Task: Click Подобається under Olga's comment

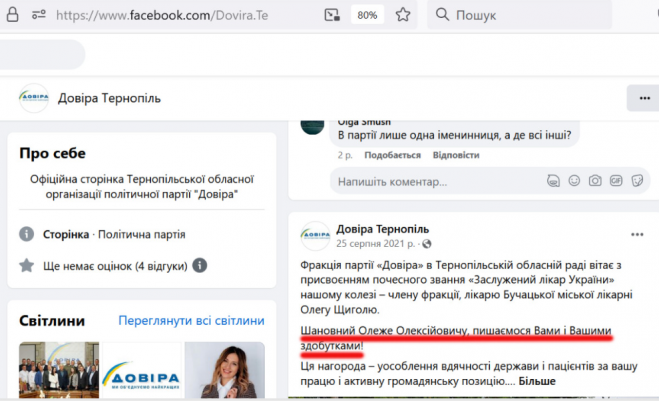Action: (392, 155)
